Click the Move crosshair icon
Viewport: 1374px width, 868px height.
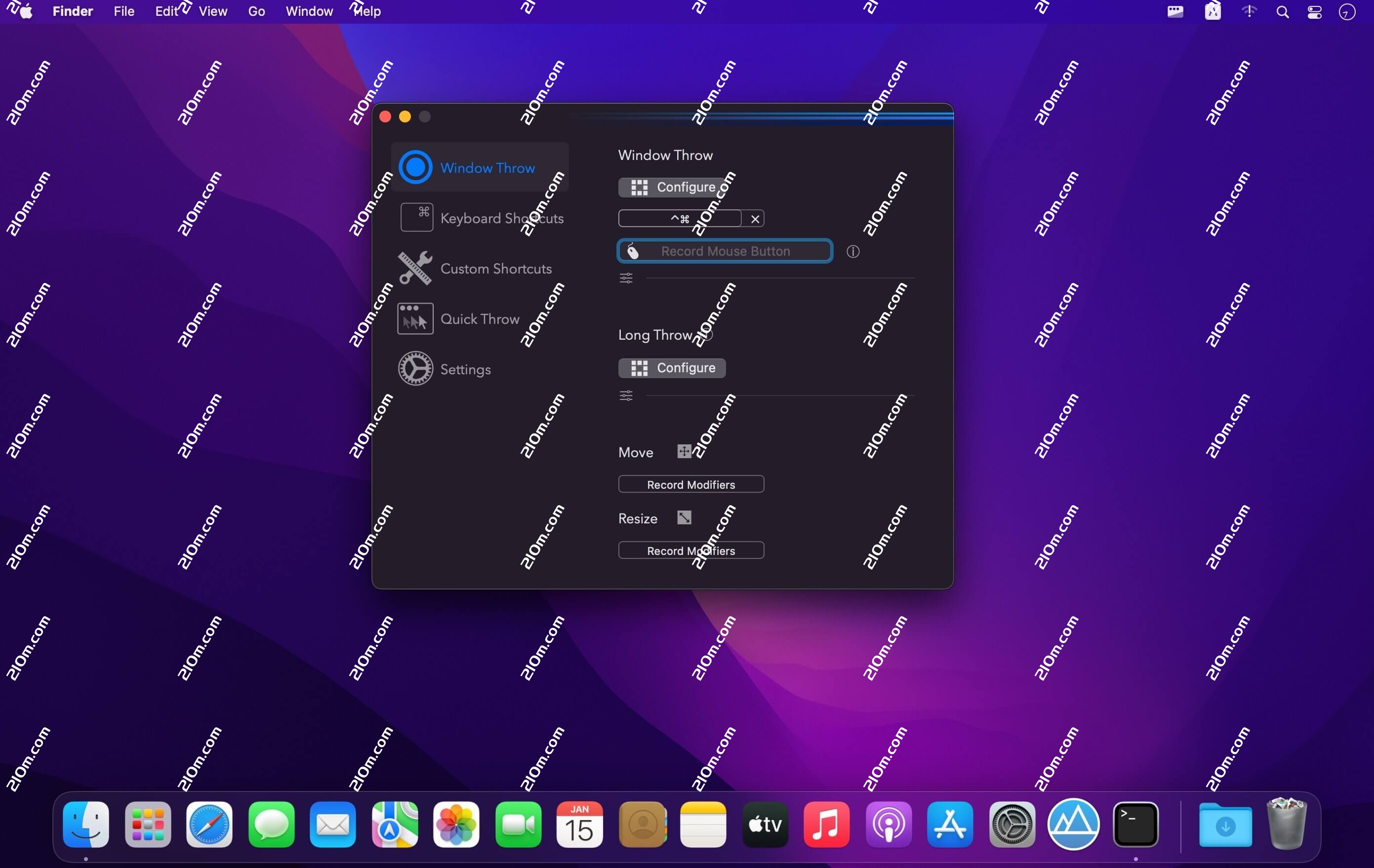tap(684, 451)
